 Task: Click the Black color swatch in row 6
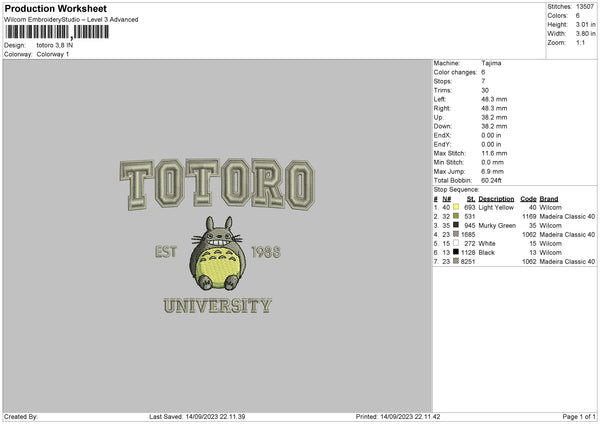point(456,252)
